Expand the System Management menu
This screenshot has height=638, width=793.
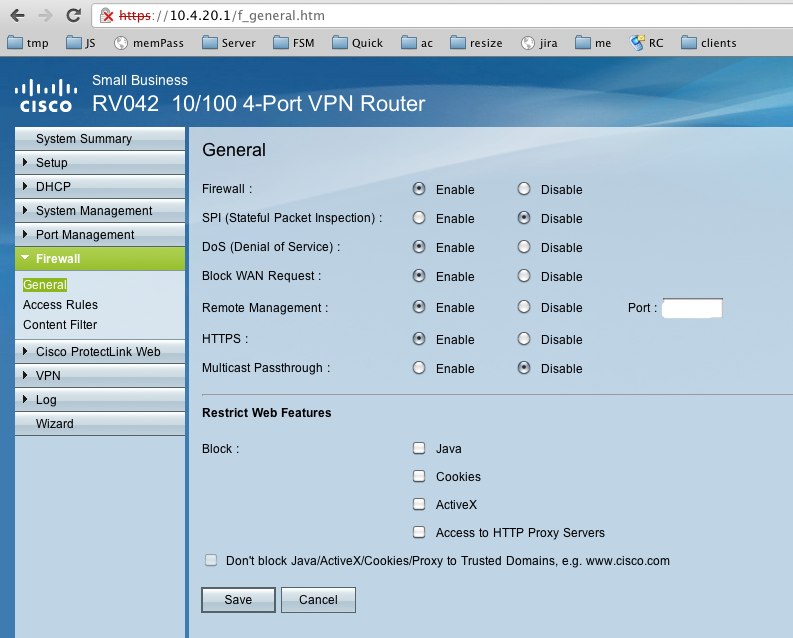100,211
